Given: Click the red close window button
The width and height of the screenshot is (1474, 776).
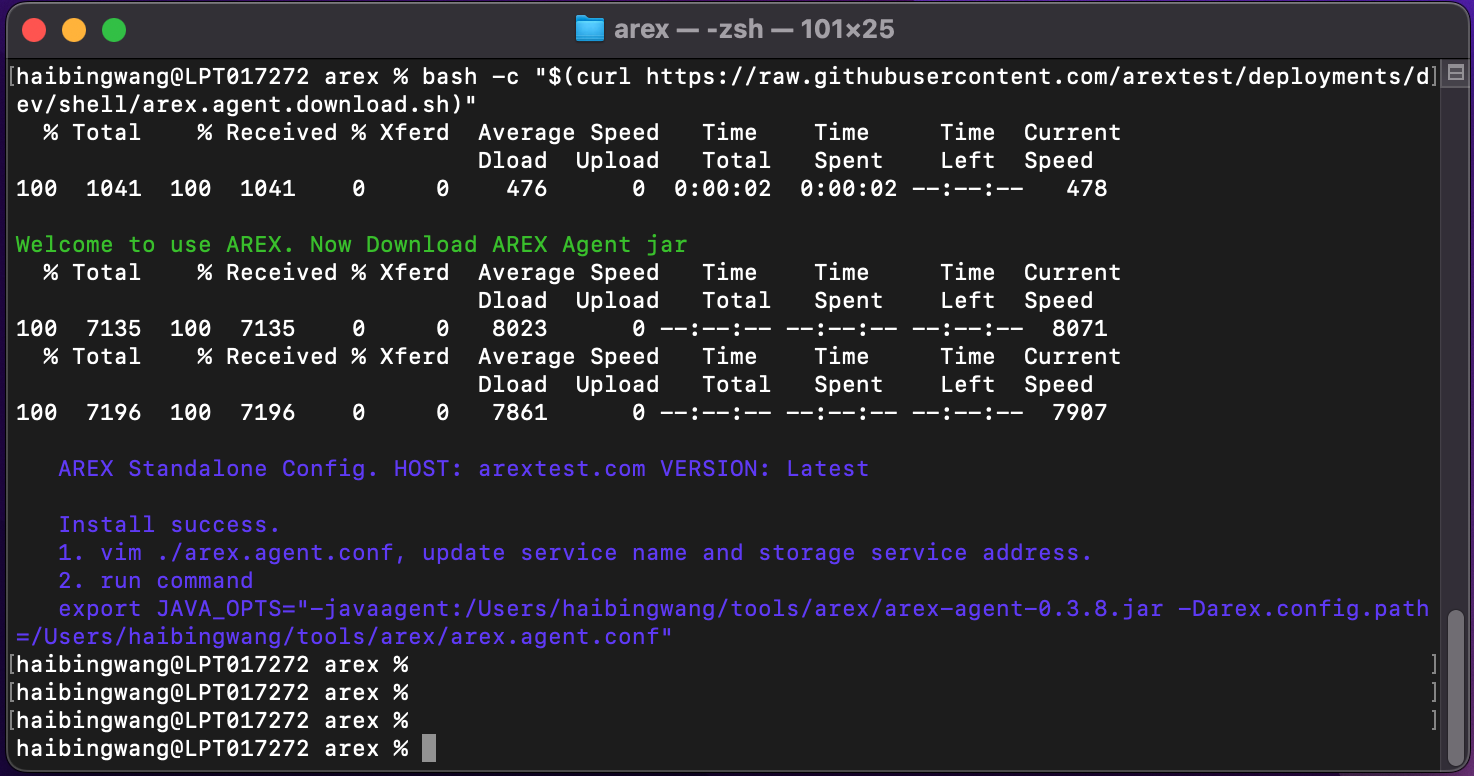Looking at the screenshot, I should pos(34,30).
